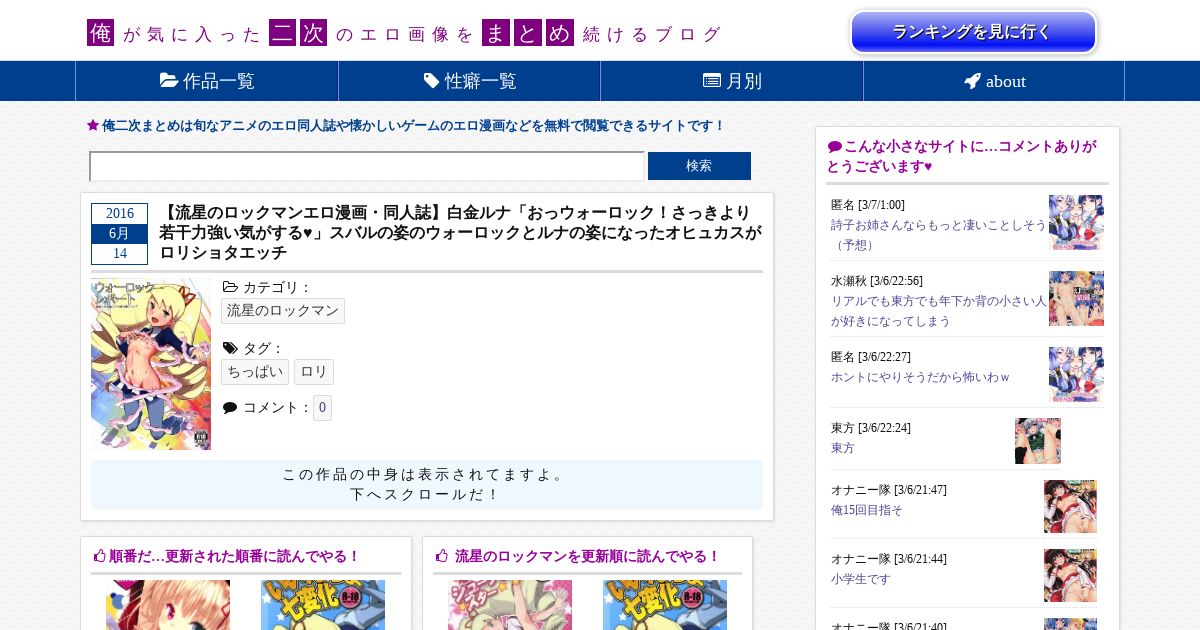Focus the search text field
The width and height of the screenshot is (1200, 630).
[367, 166]
